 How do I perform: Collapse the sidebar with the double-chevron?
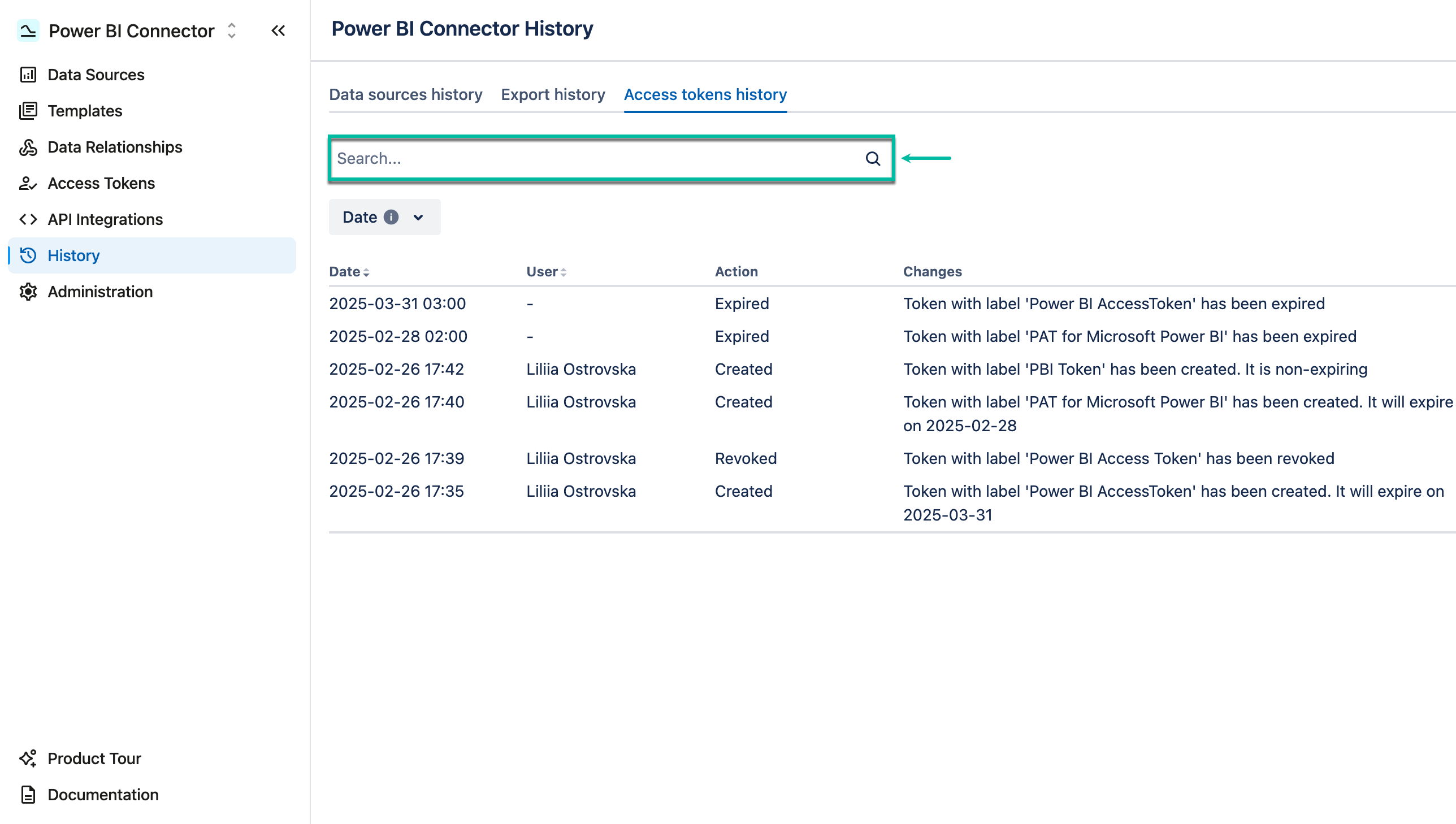tap(278, 31)
